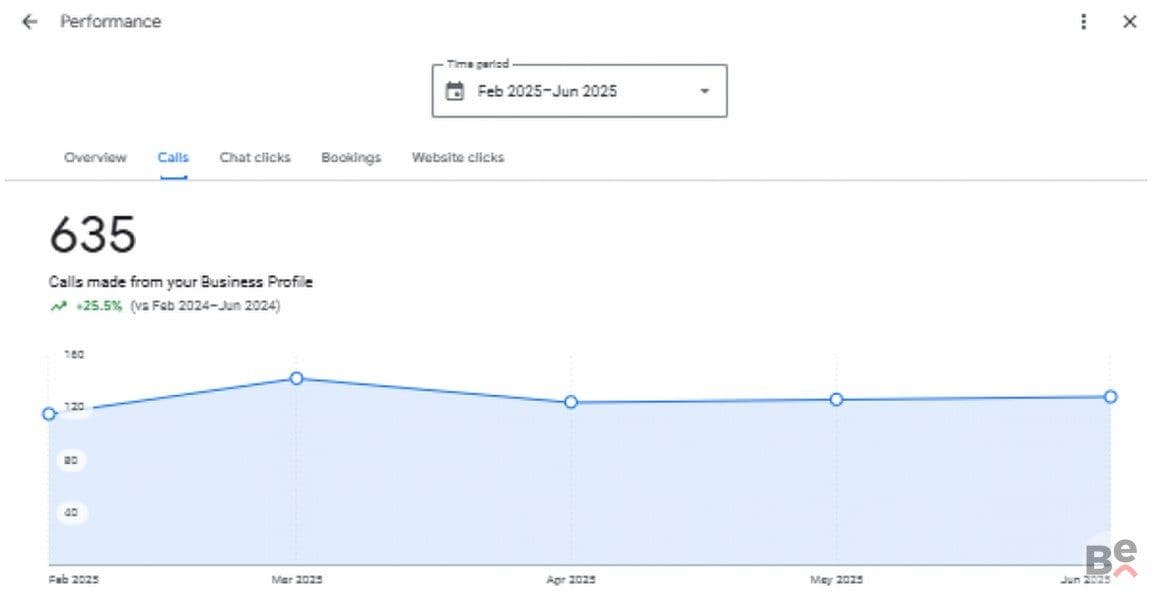Viewport: 1152px width, 600px height.
Task: Click the May 2025 data point on chart
Action: pyautogui.click(x=836, y=400)
